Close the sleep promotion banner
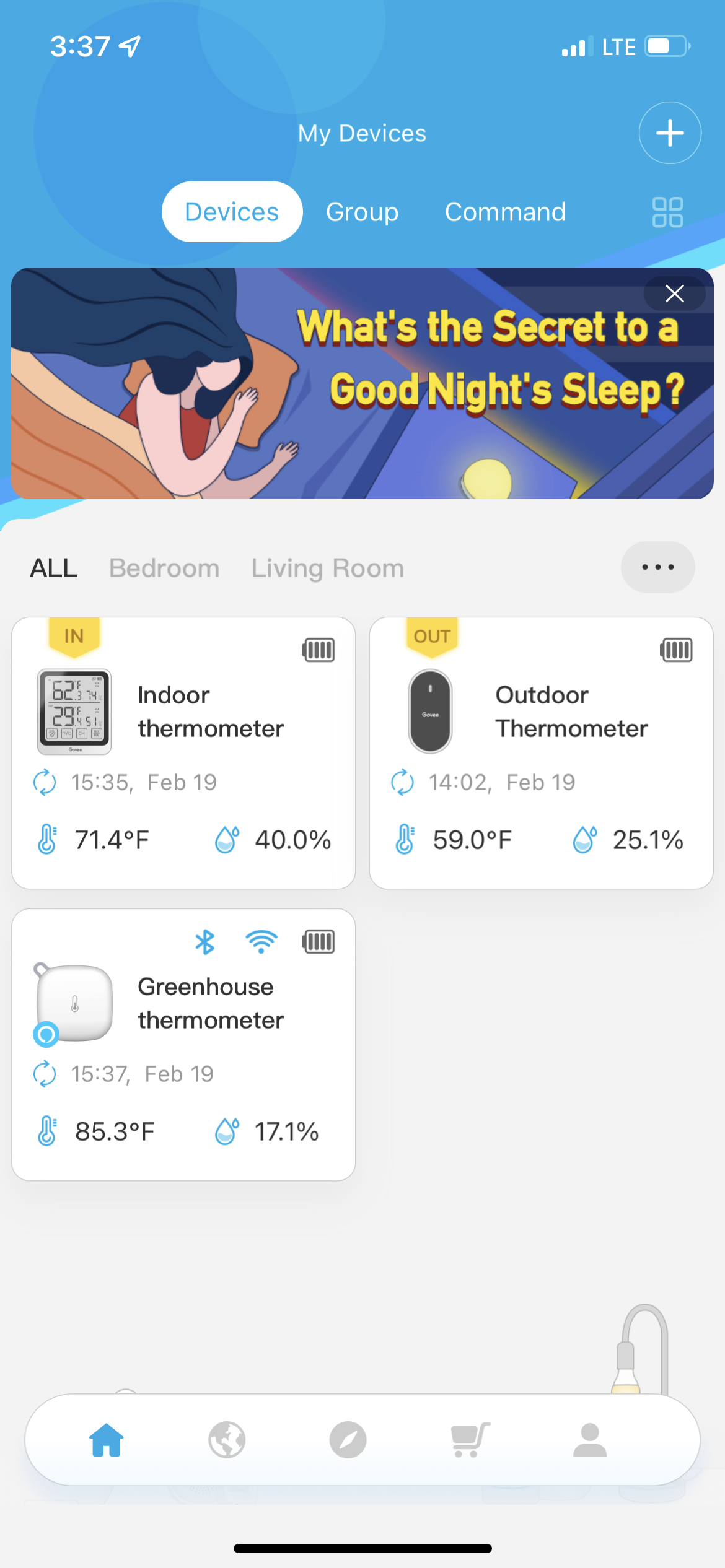Image resolution: width=725 pixels, height=1568 pixels. coord(674,294)
